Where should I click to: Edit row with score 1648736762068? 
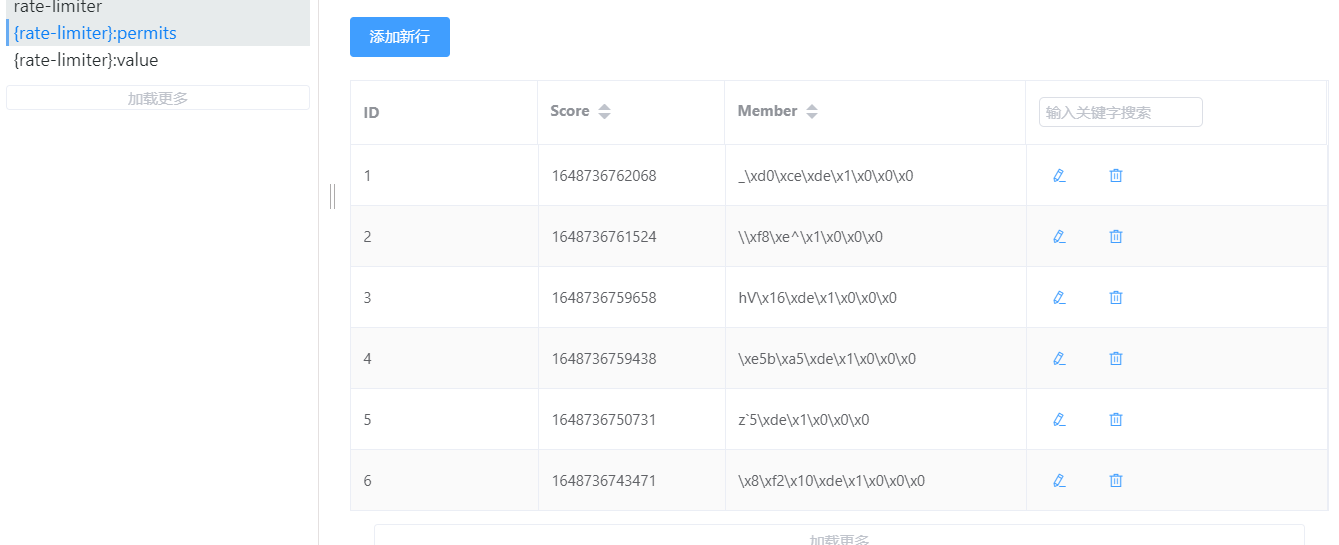tap(1059, 176)
